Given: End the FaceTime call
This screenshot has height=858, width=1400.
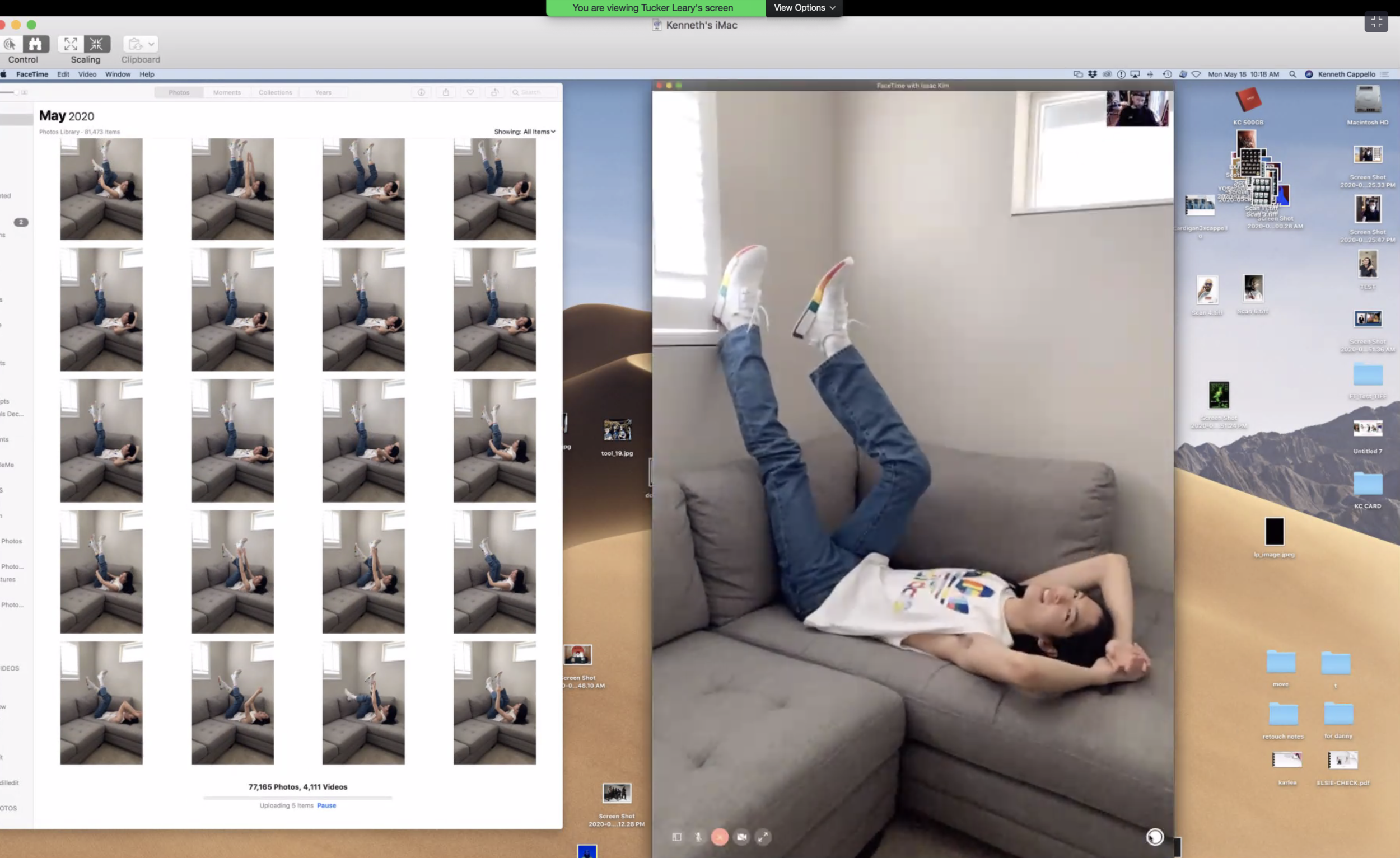Looking at the screenshot, I should (x=719, y=836).
